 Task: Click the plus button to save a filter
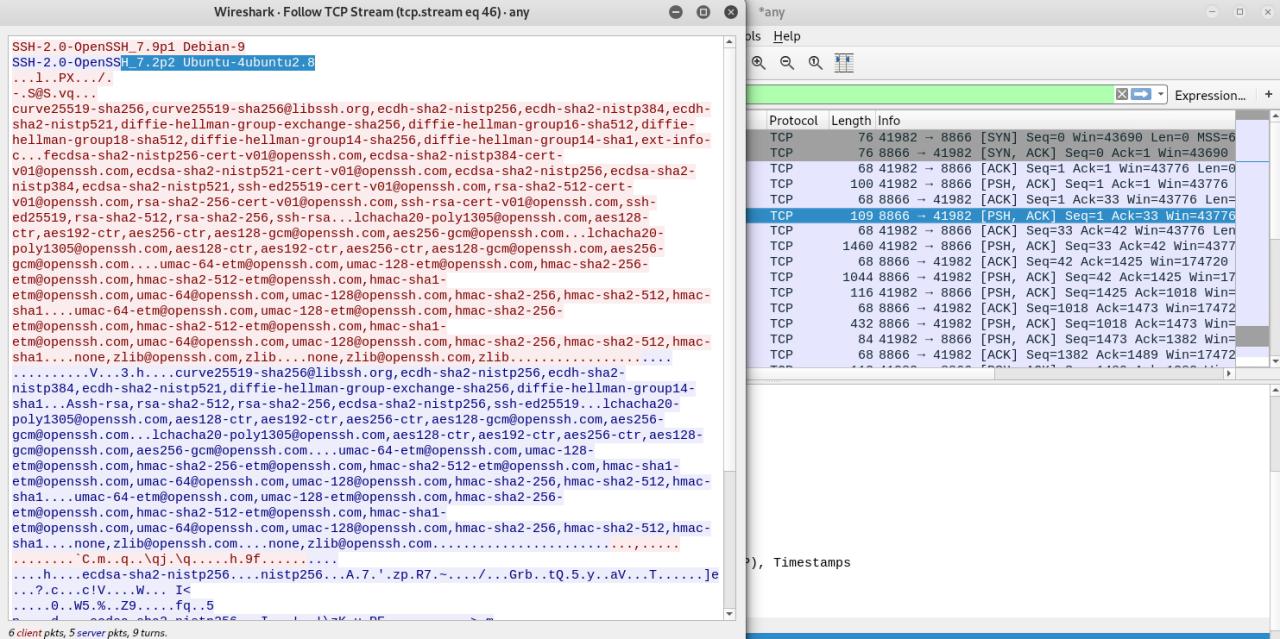(1268, 94)
